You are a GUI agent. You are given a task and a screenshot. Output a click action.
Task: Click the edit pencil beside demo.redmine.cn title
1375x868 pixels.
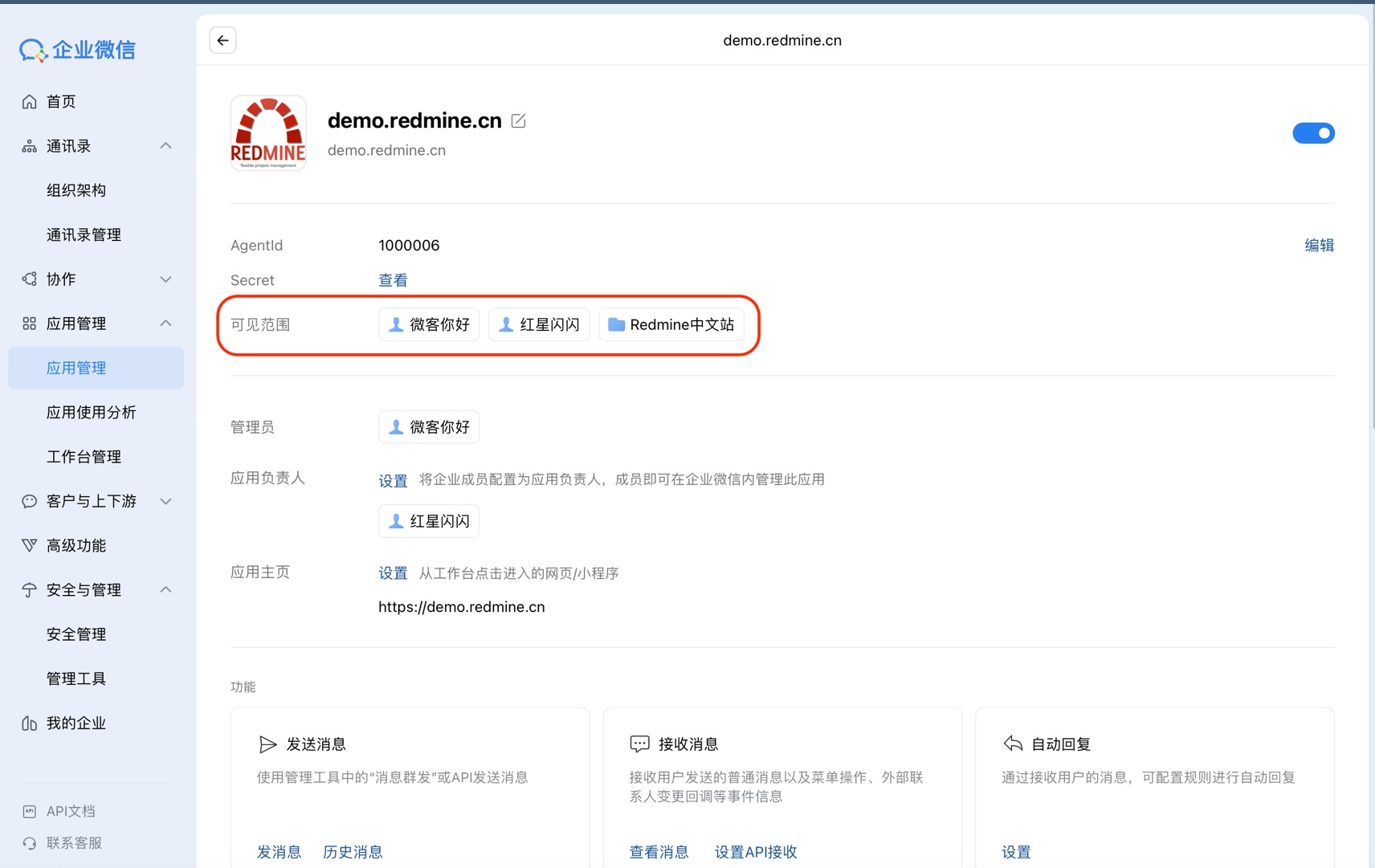coord(519,120)
